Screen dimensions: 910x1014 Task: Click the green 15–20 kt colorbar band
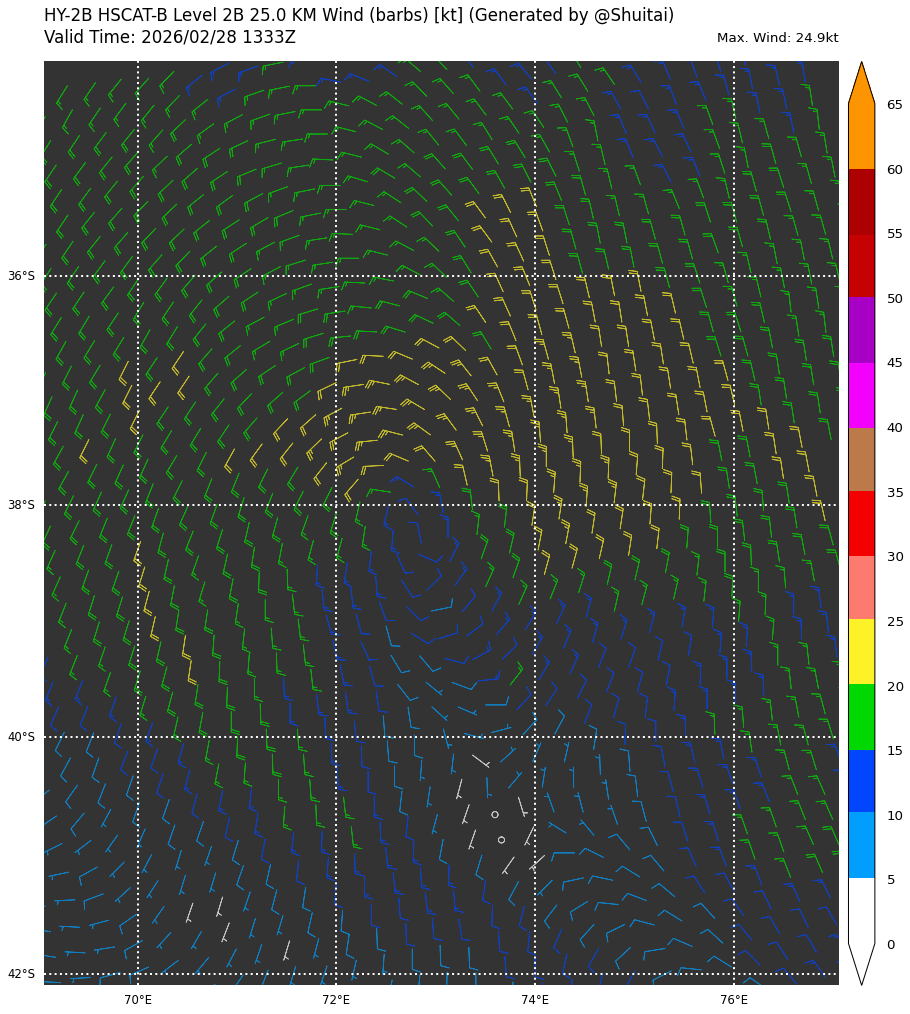(861, 716)
